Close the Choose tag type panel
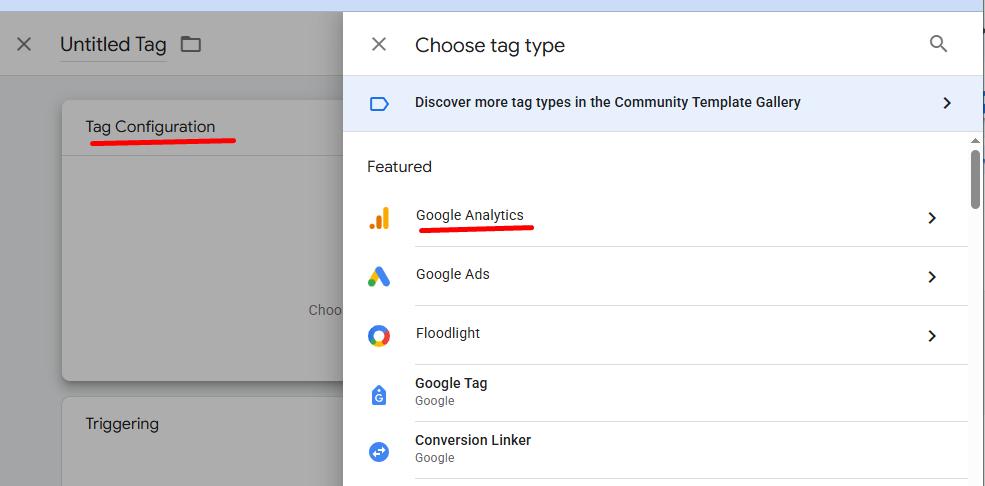 (379, 45)
